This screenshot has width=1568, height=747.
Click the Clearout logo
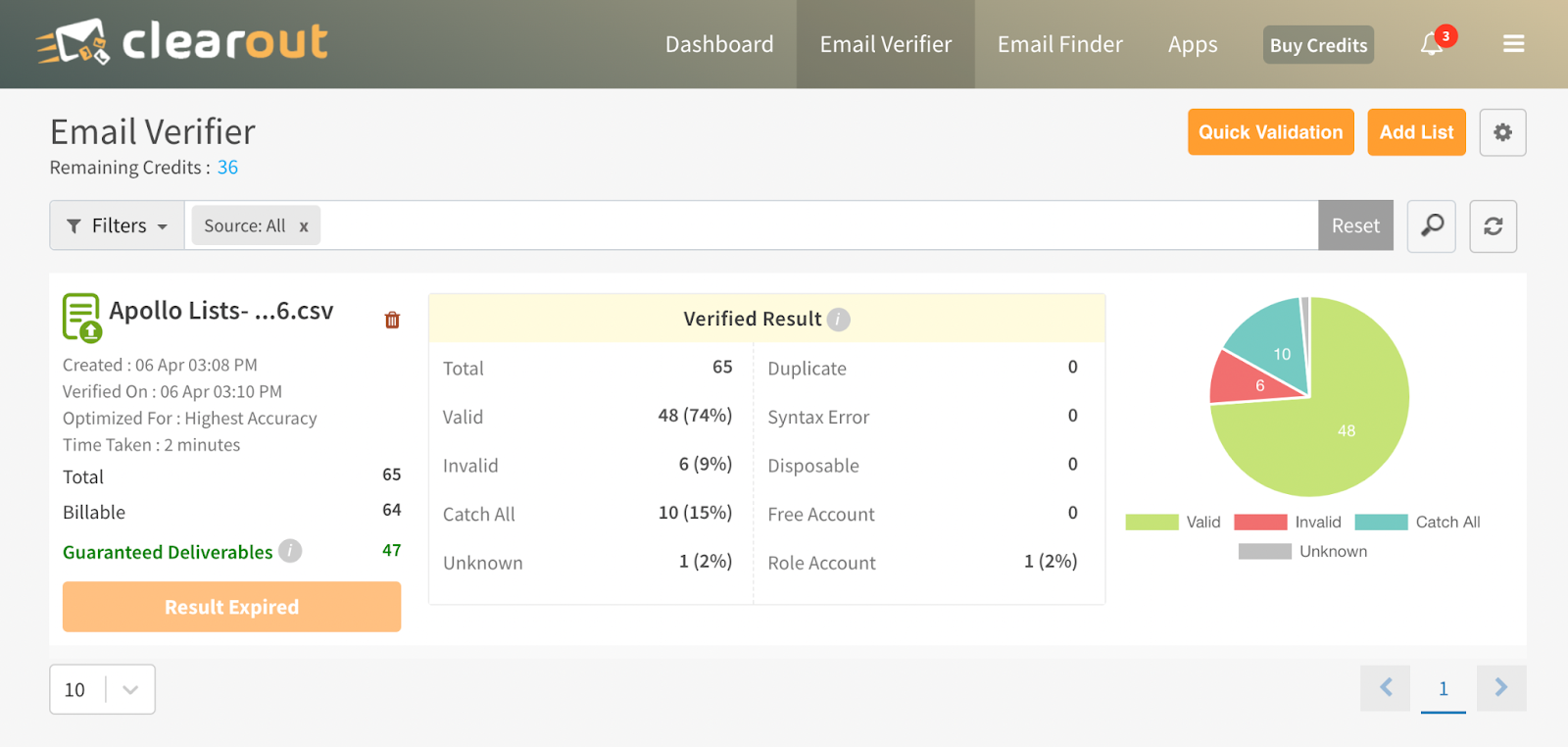[182, 42]
